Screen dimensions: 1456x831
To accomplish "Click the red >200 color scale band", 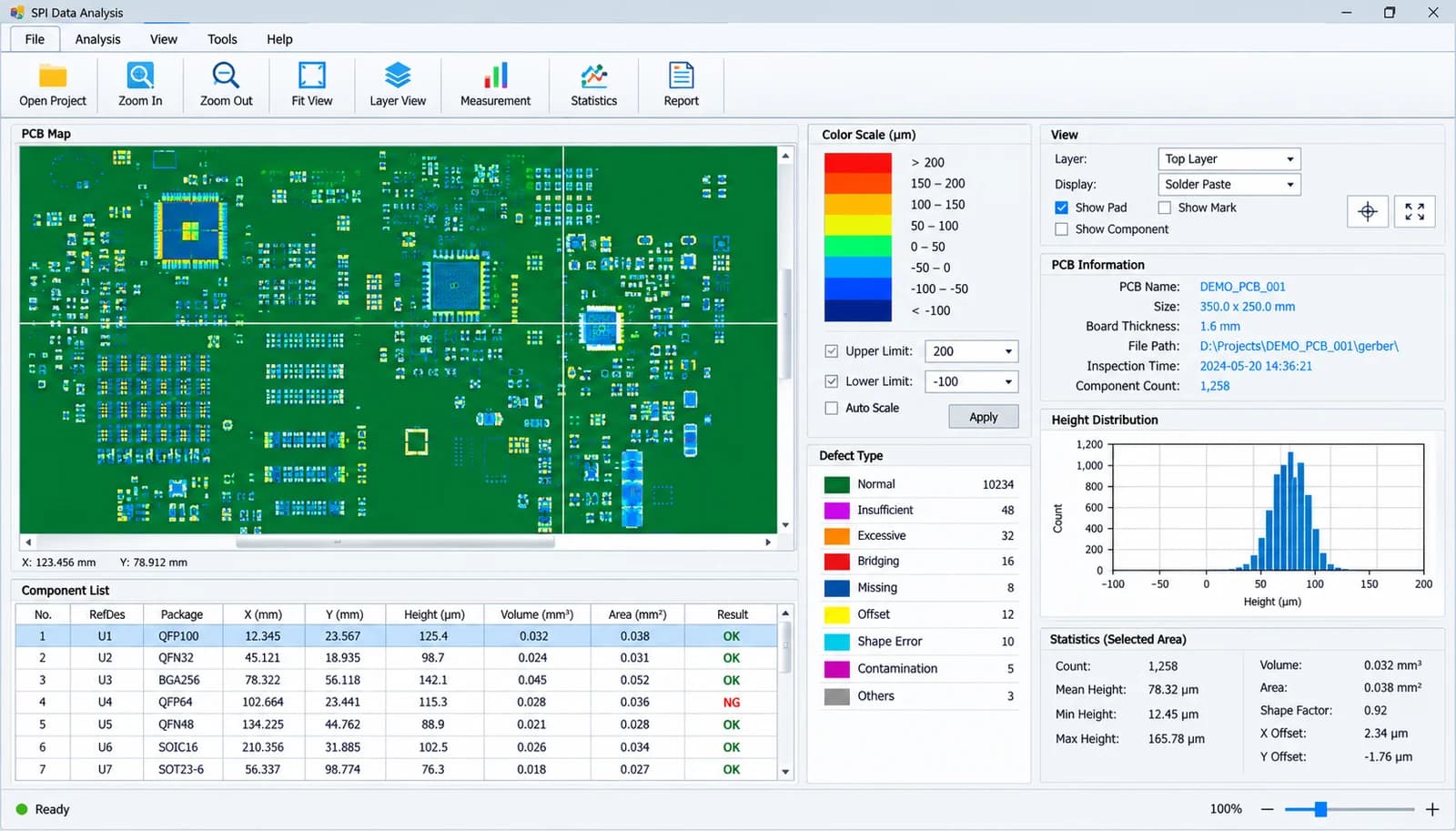I will pyautogui.click(x=857, y=163).
